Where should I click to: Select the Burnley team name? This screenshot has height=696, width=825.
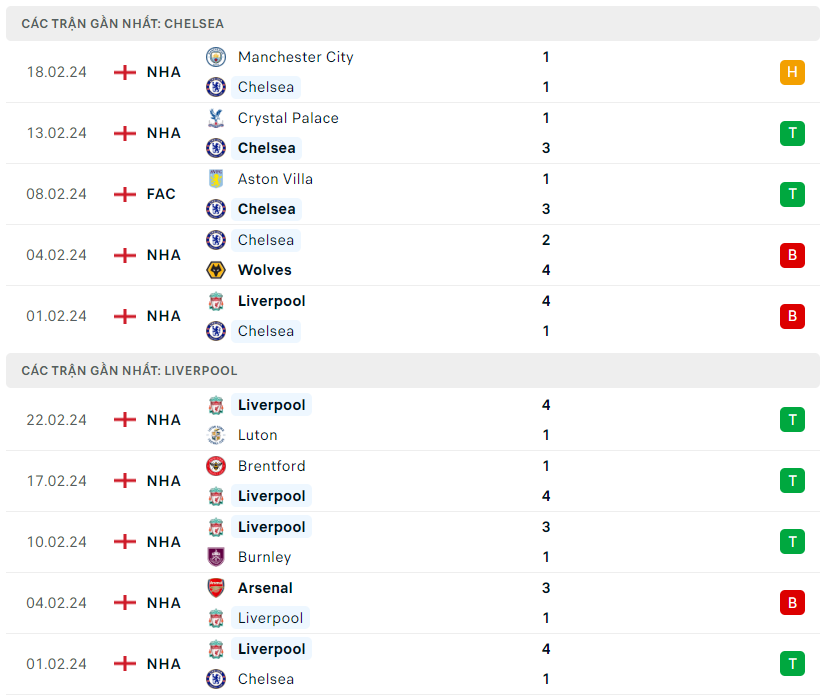click(265, 557)
